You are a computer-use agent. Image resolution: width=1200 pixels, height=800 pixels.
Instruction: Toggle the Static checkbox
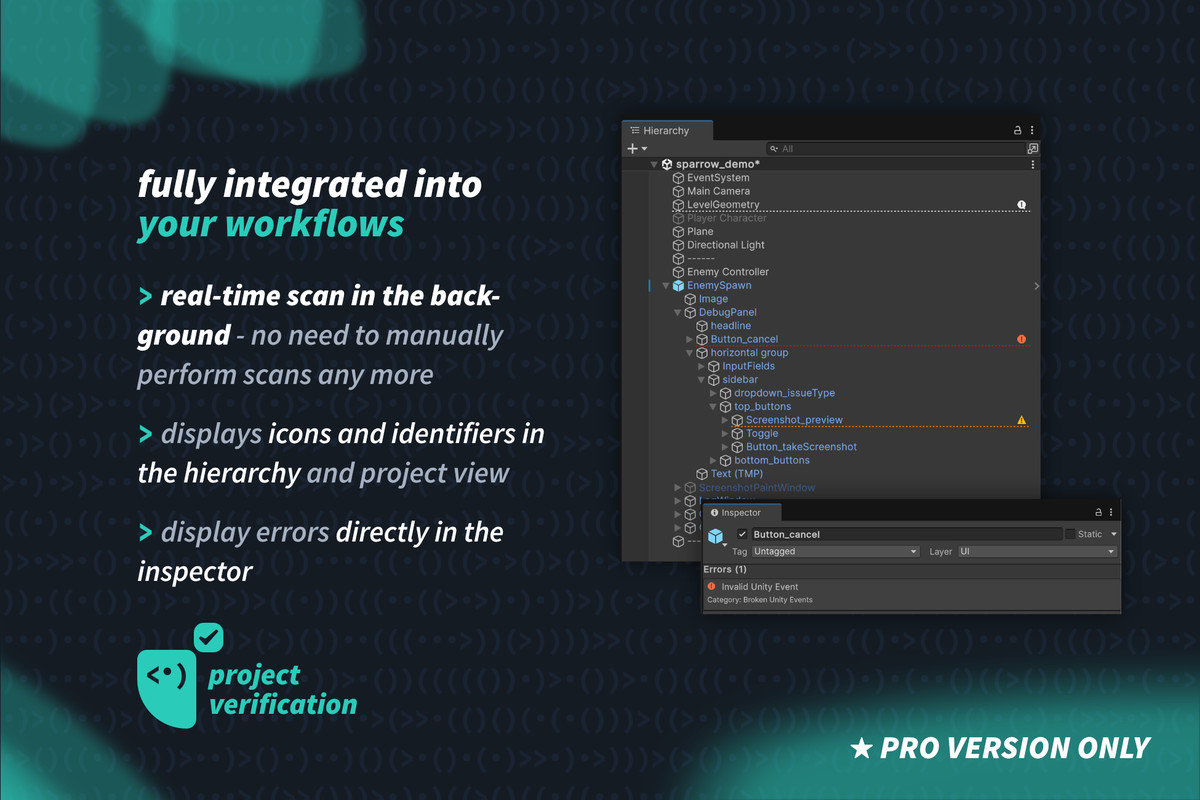(1070, 535)
